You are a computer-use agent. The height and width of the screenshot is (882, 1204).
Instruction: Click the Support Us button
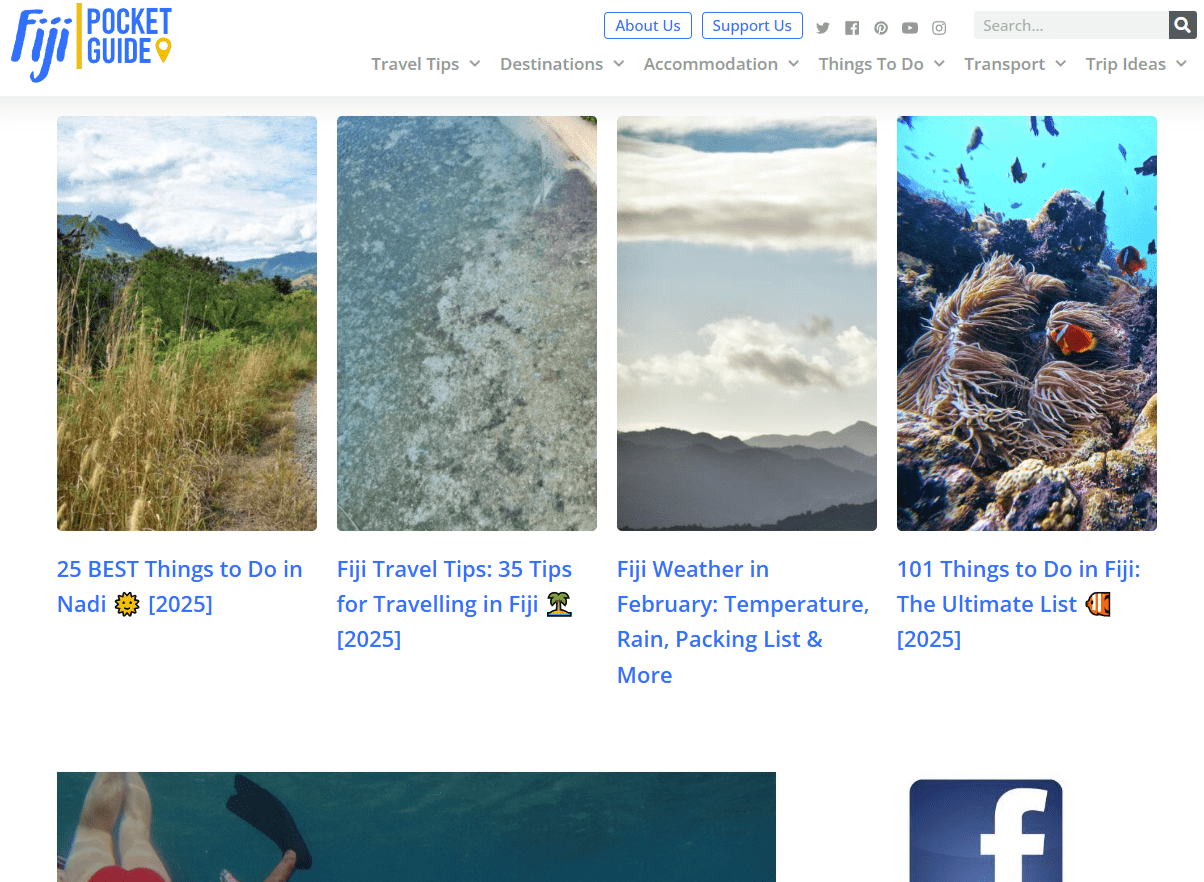[x=752, y=25]
